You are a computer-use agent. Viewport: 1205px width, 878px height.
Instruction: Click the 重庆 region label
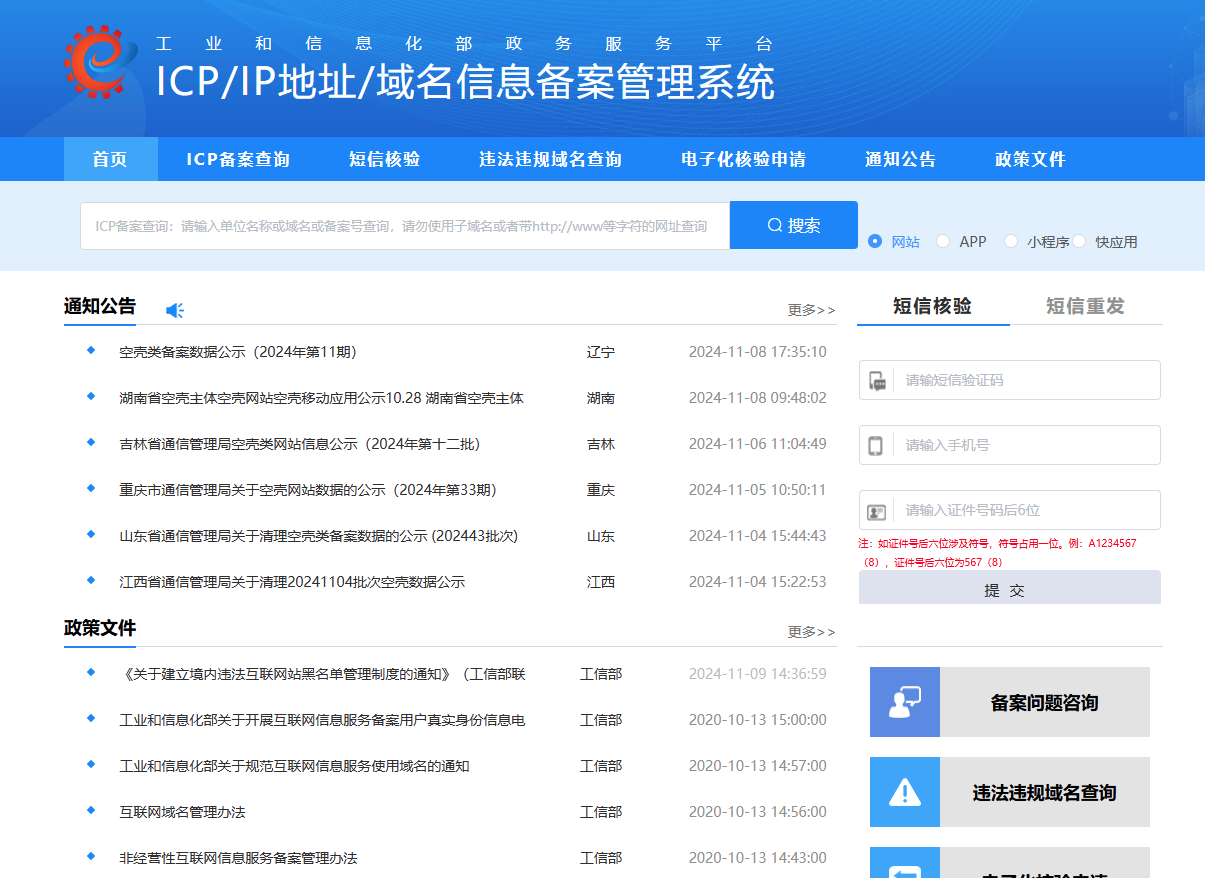(x=601, y=490)
